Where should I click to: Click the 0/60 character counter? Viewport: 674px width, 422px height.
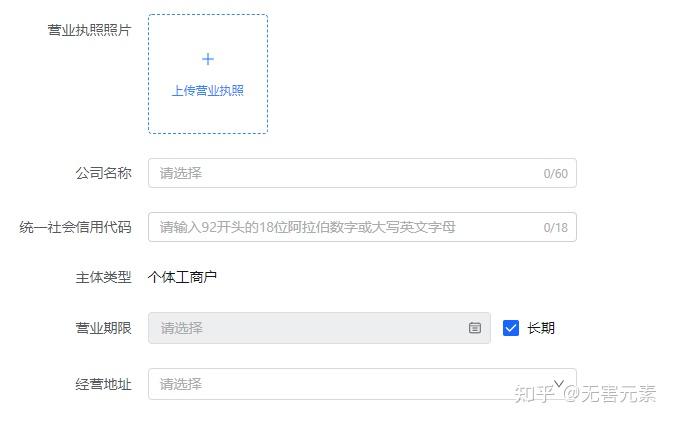click(x=555, y=174)
